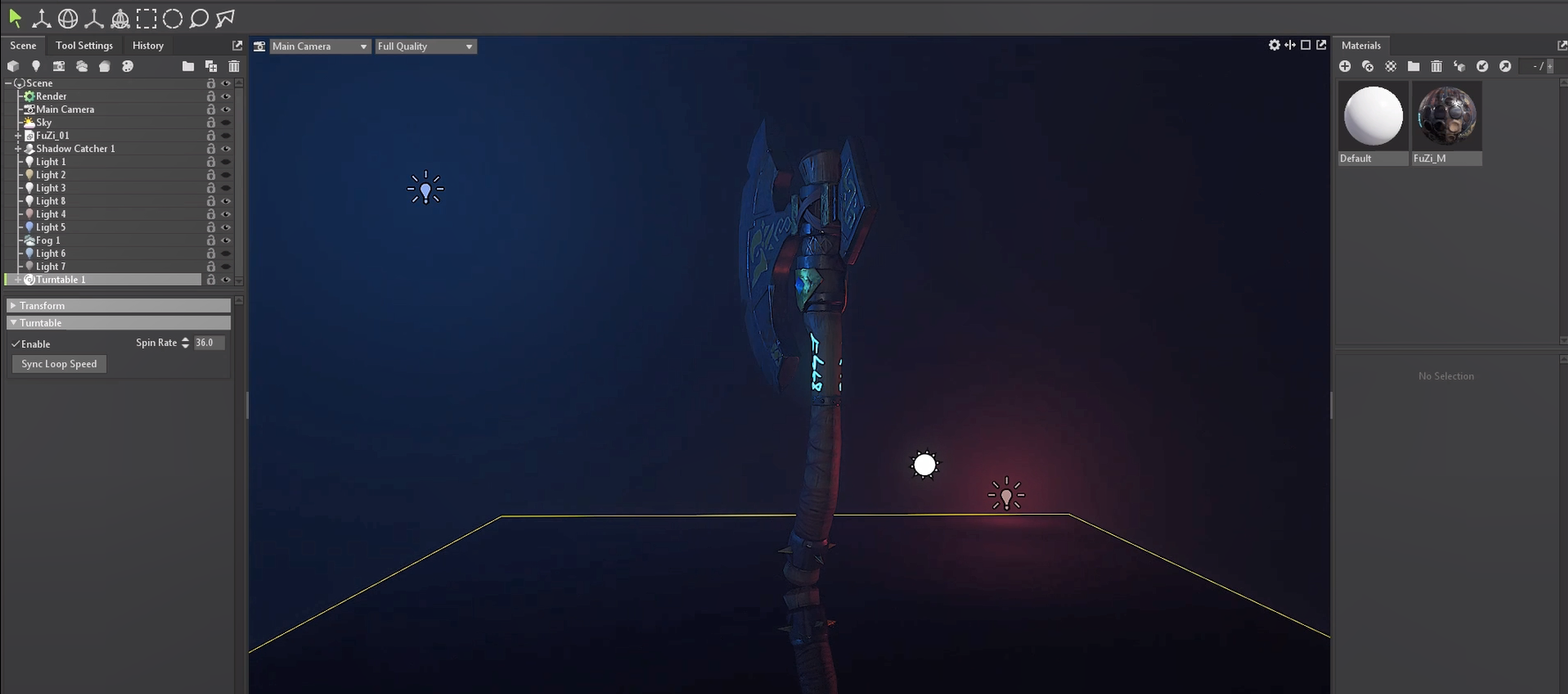Expand the Transform section
The height and width of the screenshot is (694, 1568).
41,306
